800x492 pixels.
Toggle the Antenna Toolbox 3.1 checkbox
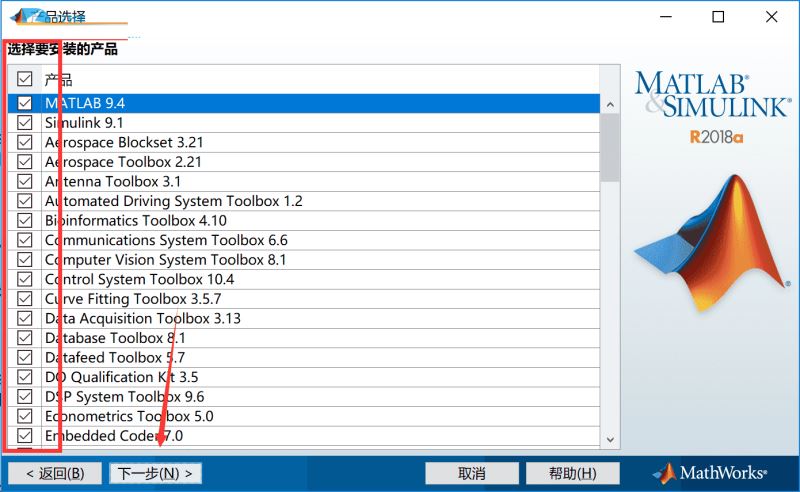[24, 181]
